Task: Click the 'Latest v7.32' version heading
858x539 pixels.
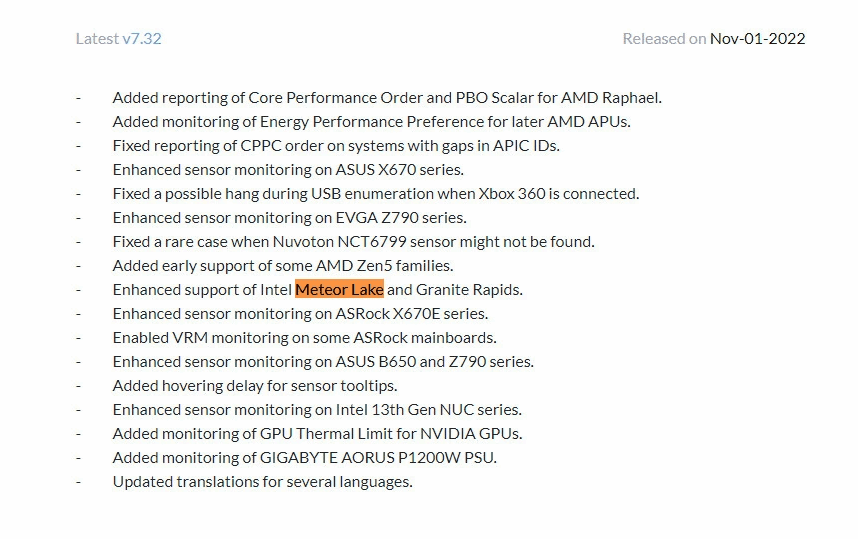Action: (118, 39)
